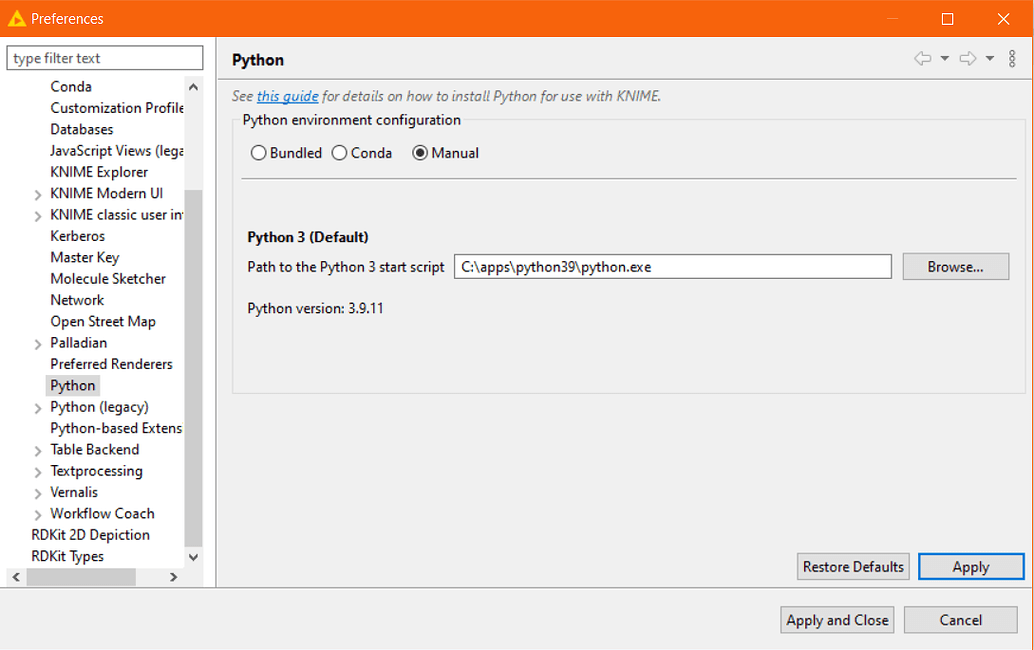The image size is (1034, 650).
Task: Expand the Table Backend section
Action: coord(36,449)
